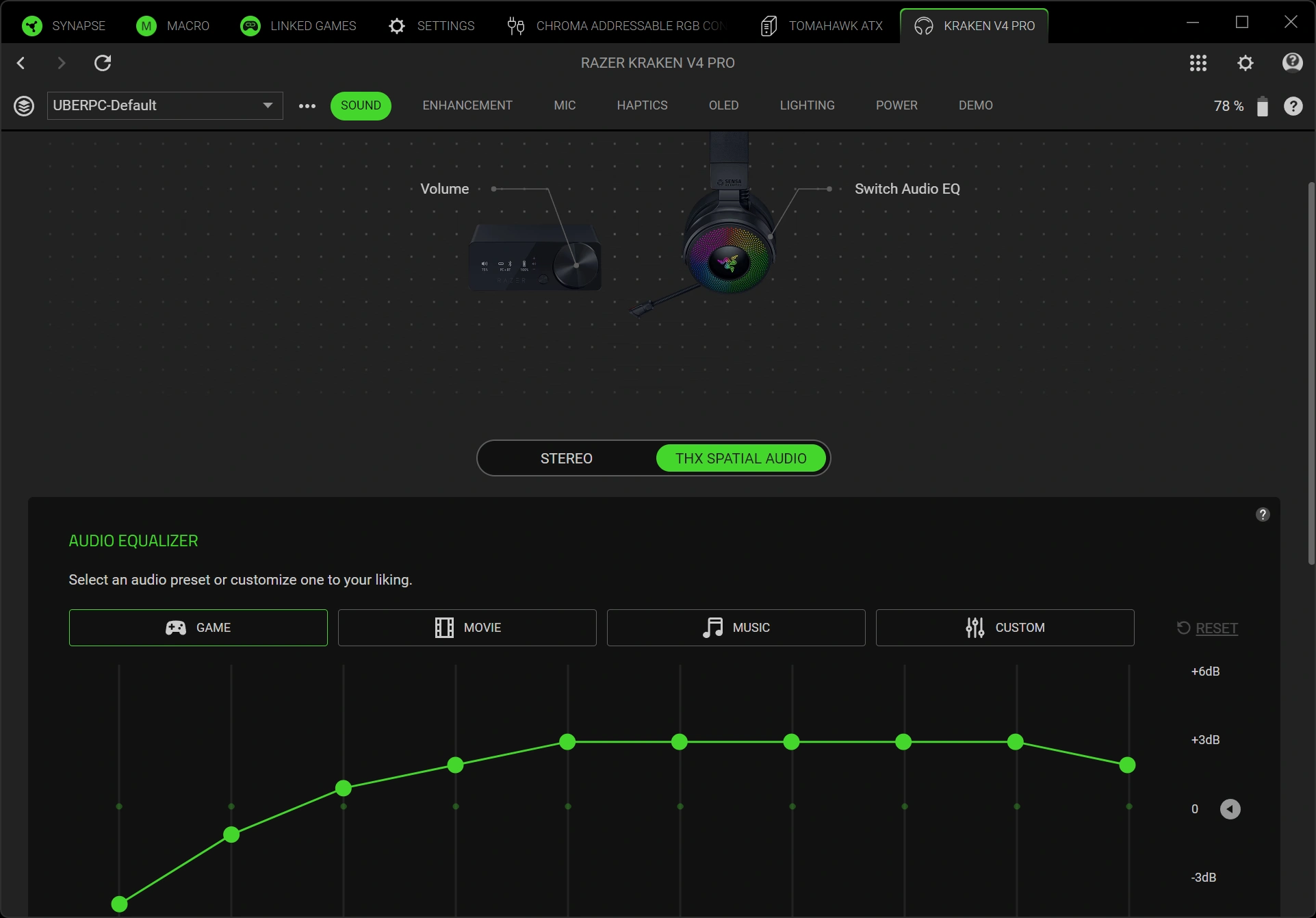
Task: Click the vertical page scrollbar
Action: [x=1311, y=373]
